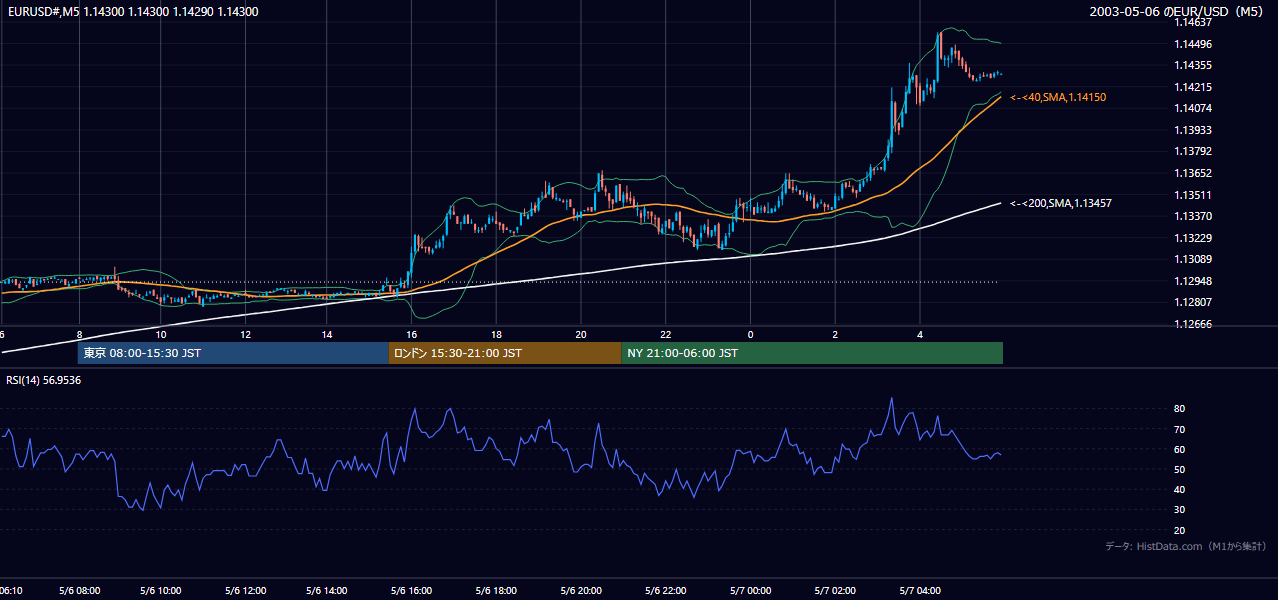1278x600 pixels.
Task: Click price axis value 1.13089
Action: 1194,259
